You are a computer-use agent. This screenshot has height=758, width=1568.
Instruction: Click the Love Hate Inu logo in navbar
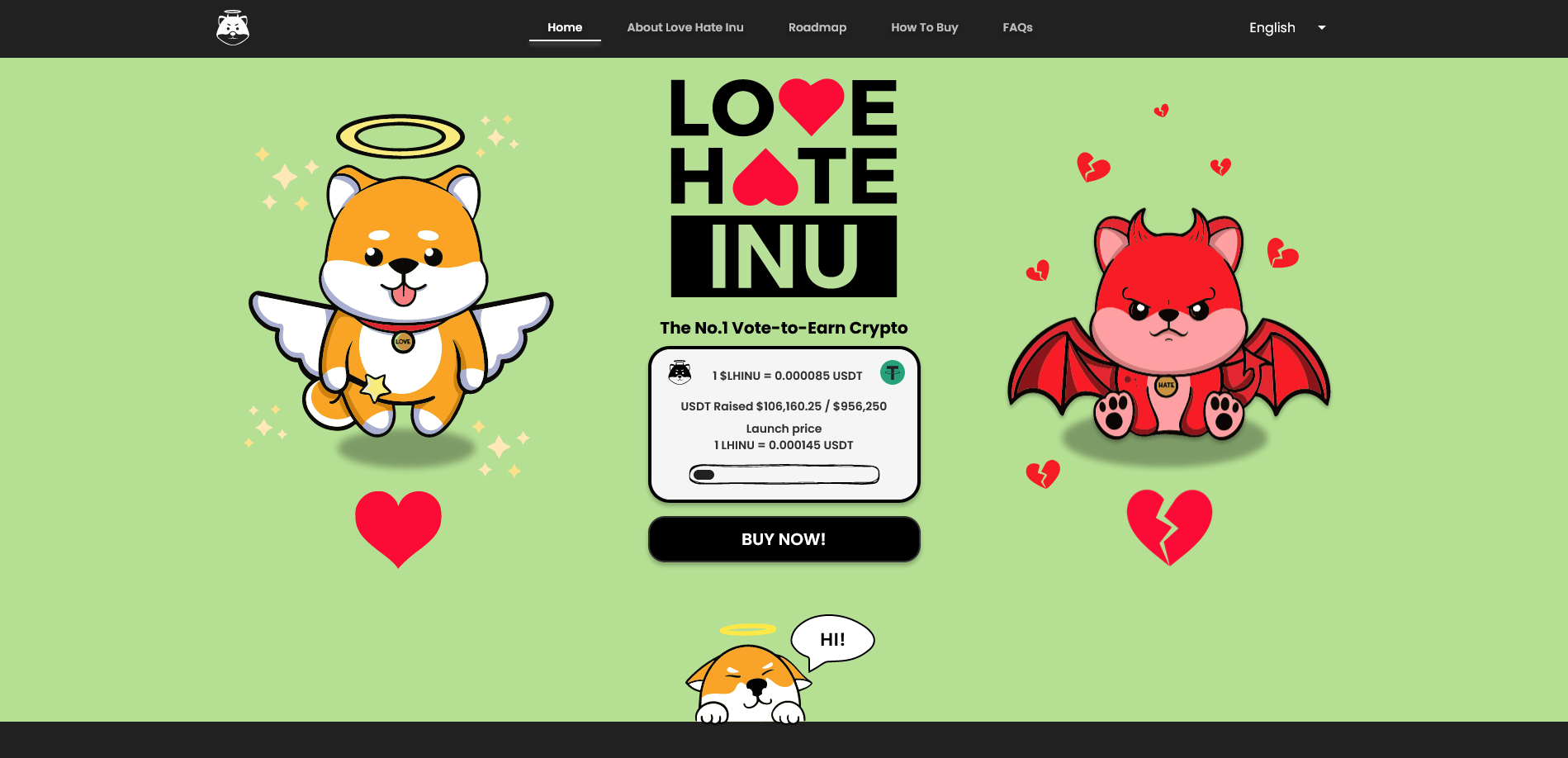tap(233, 28)
